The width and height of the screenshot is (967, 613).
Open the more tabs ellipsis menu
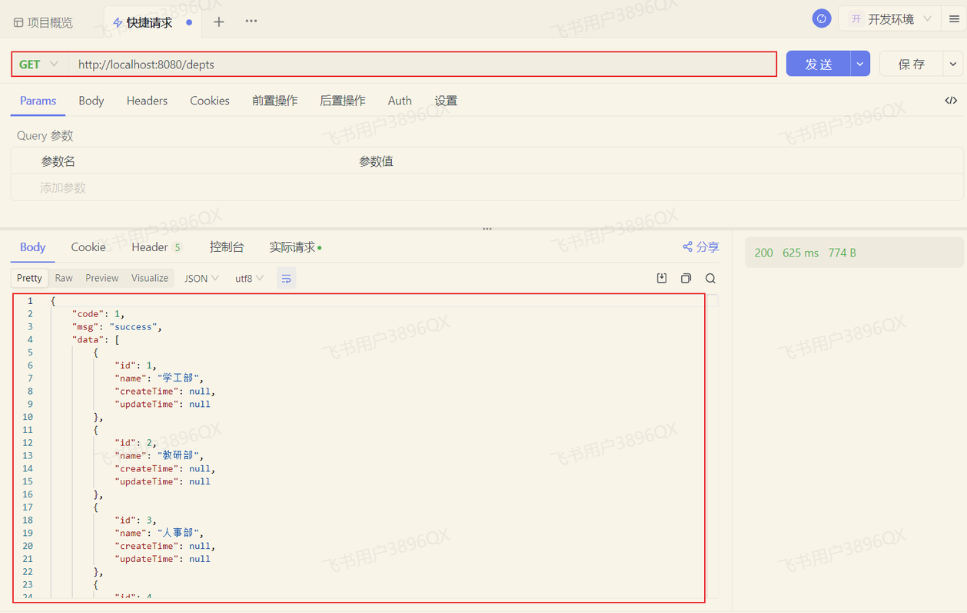click(x=251, y=21)
